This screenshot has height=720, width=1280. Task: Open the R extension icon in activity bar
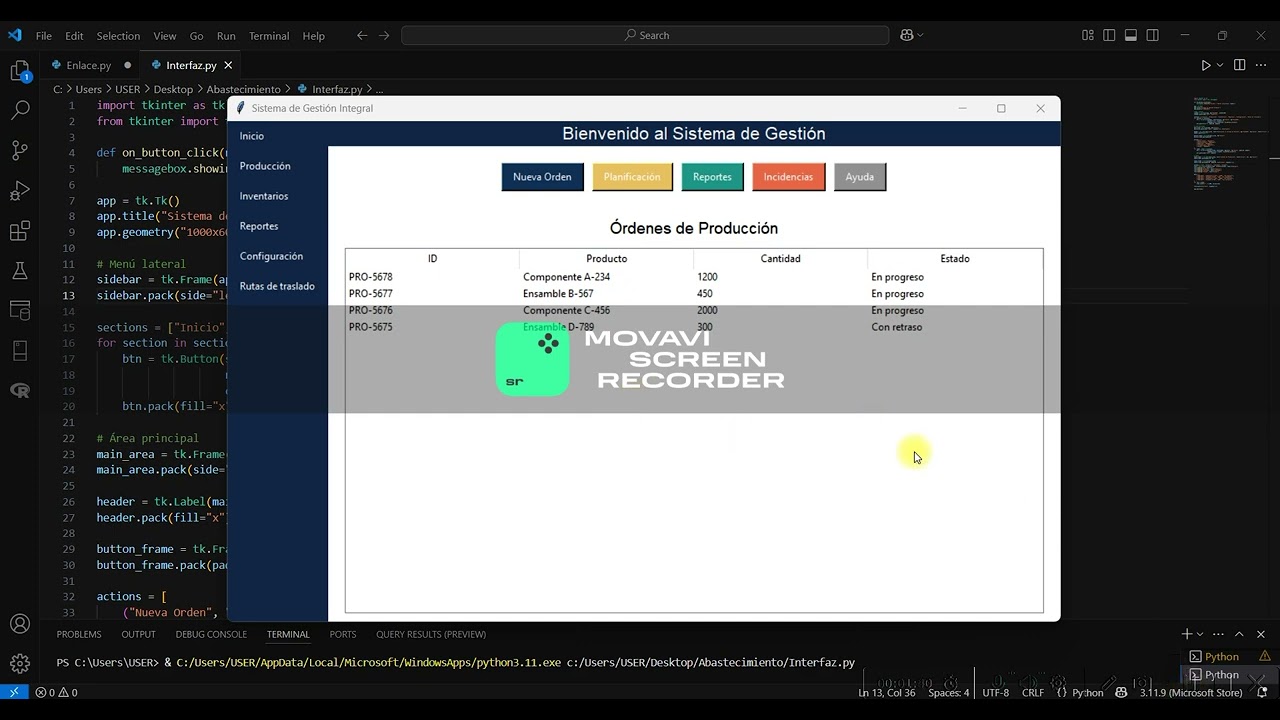(x=20, y=391)
